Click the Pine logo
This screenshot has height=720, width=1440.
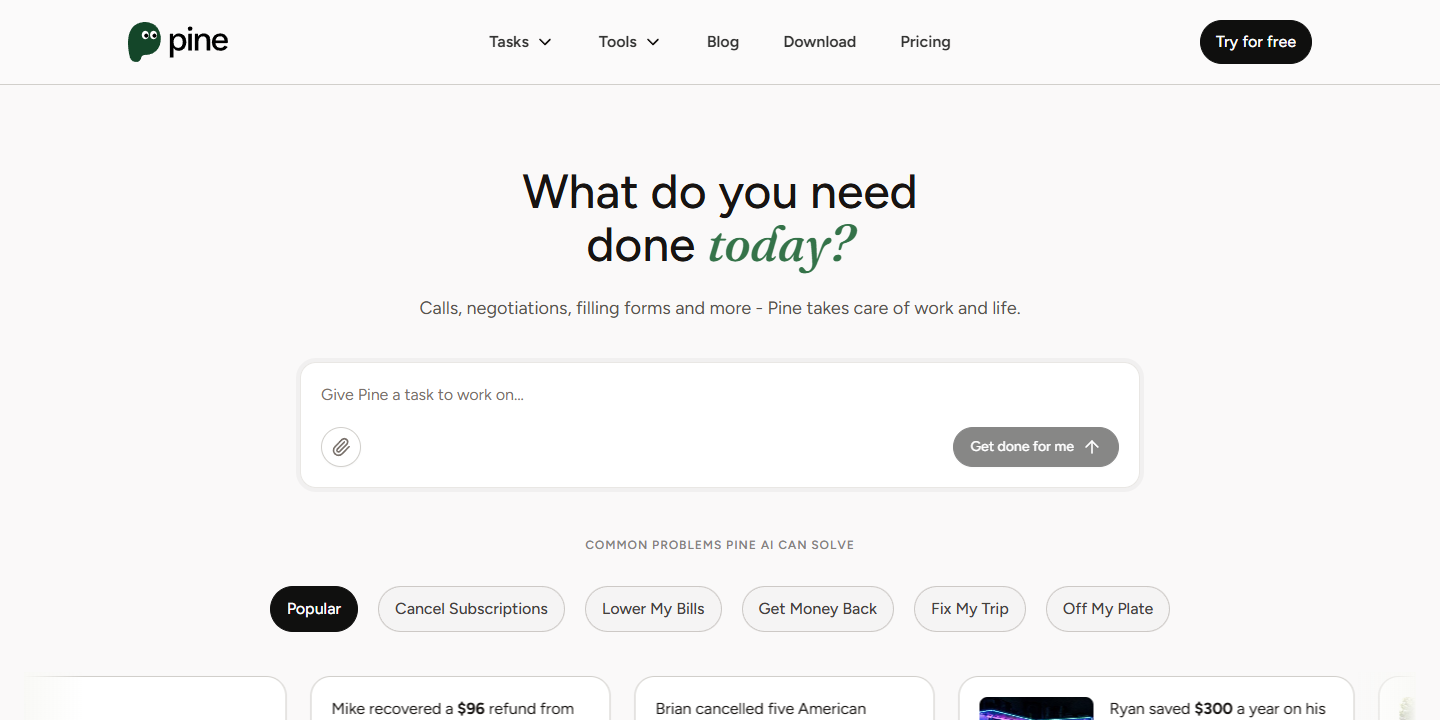click(178, 42)
